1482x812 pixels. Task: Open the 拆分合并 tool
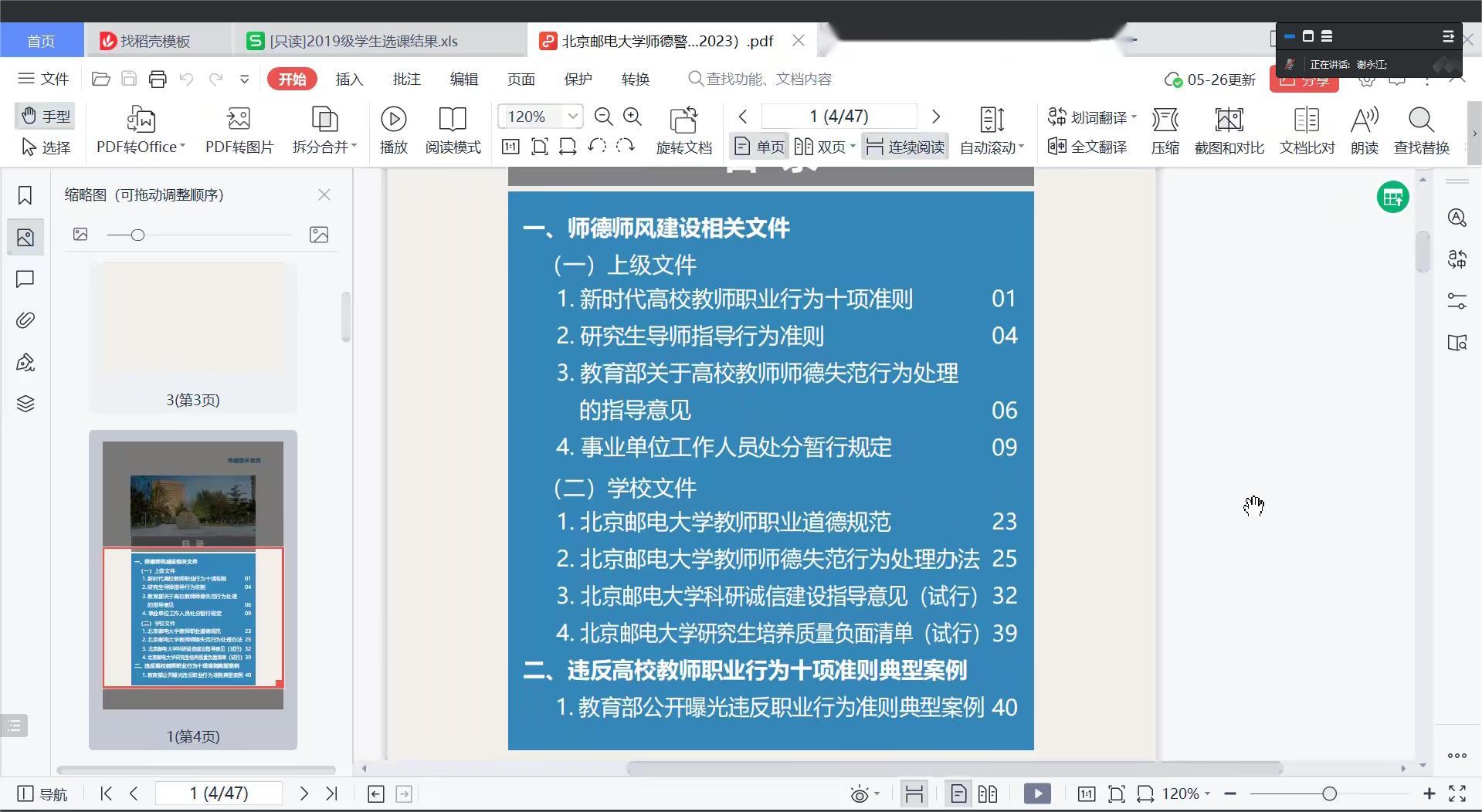324,130
